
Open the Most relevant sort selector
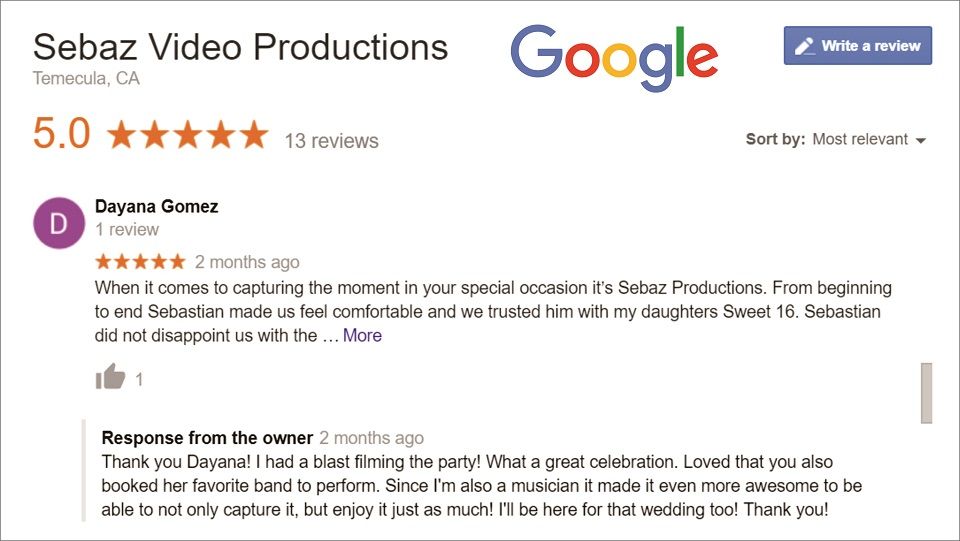coord(860,139)
